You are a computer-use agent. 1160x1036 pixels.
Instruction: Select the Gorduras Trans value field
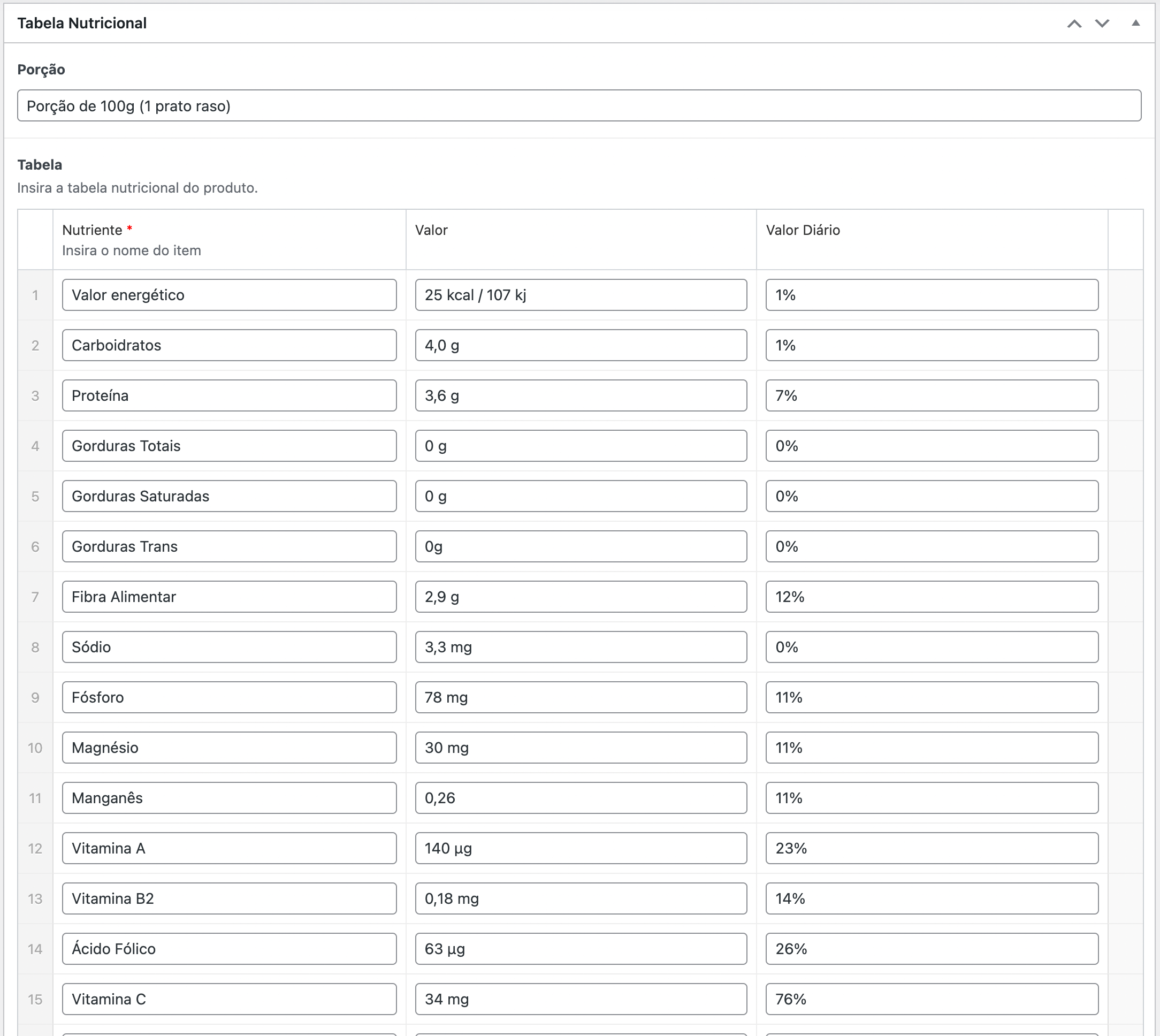point(581,546)
